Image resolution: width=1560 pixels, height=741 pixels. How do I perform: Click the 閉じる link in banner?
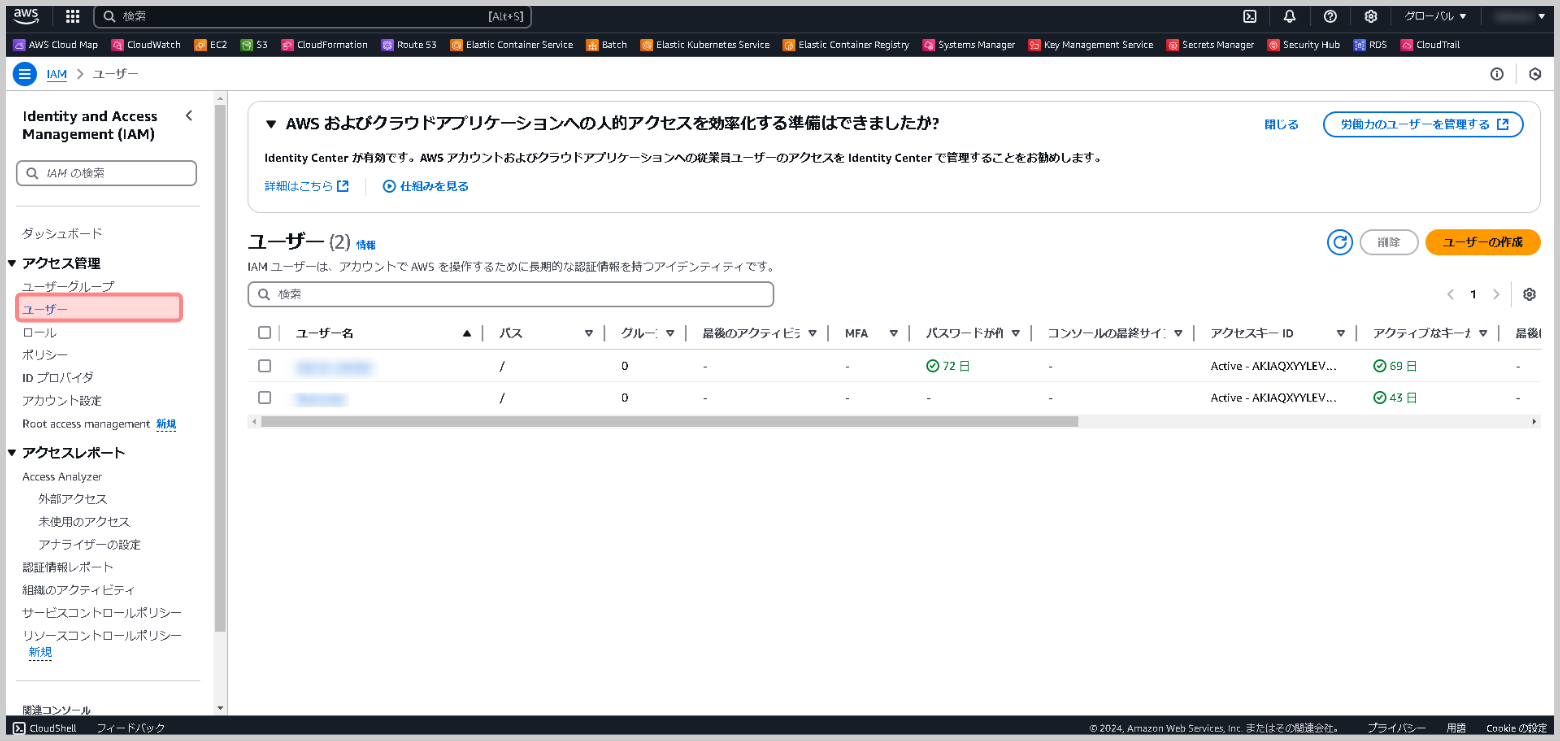1282,124
